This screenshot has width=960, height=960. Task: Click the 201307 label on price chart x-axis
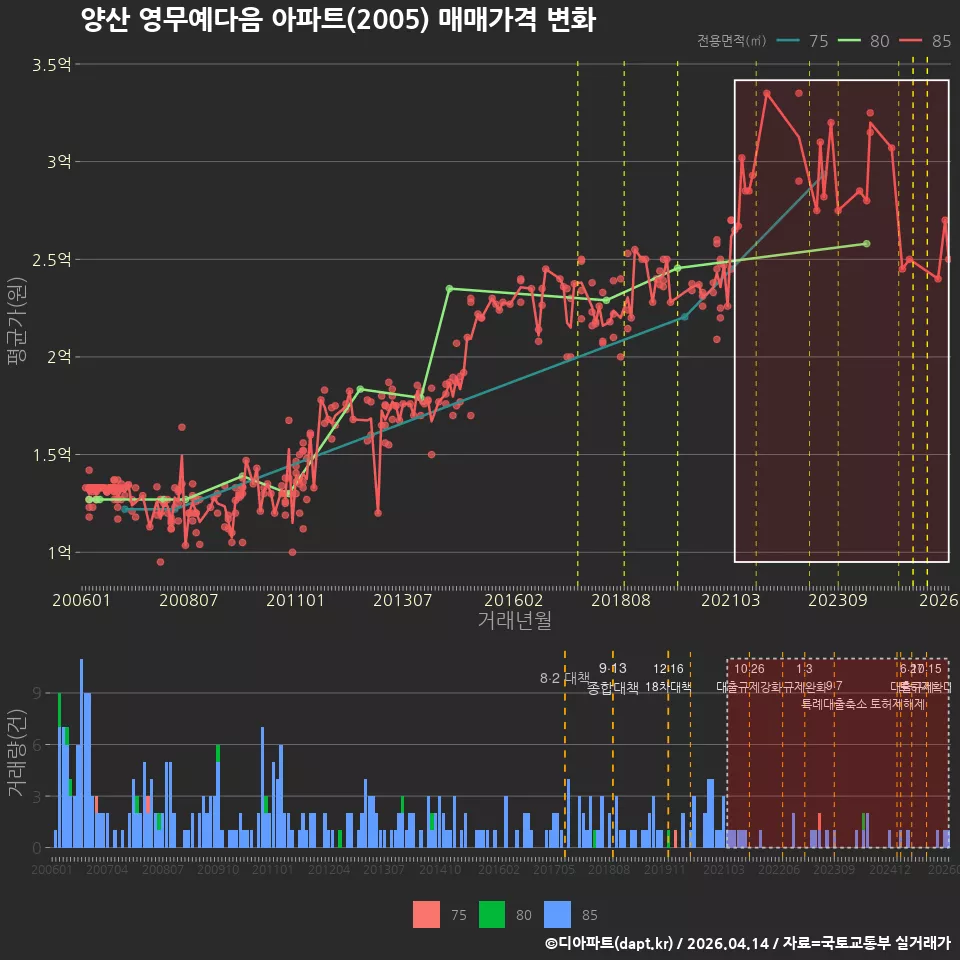click(402, 600)
